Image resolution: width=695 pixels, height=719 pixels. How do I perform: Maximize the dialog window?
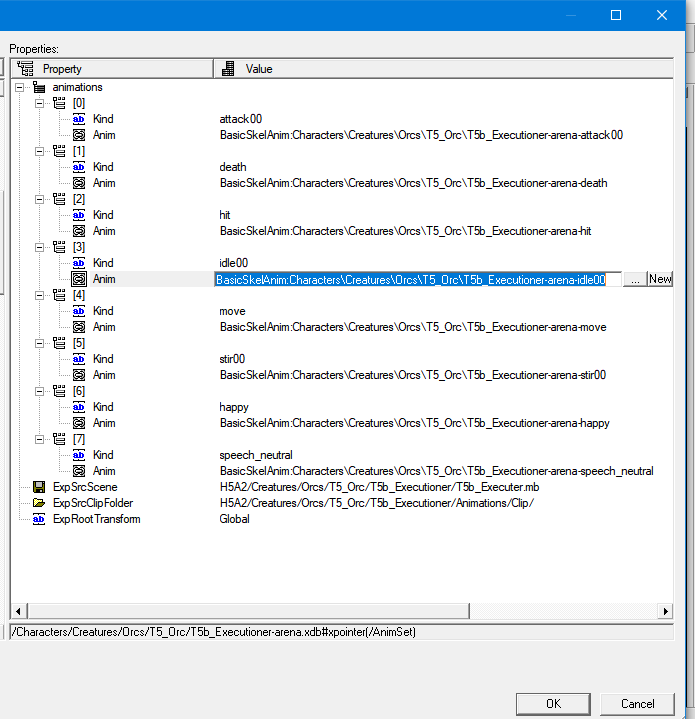(616, 15)
